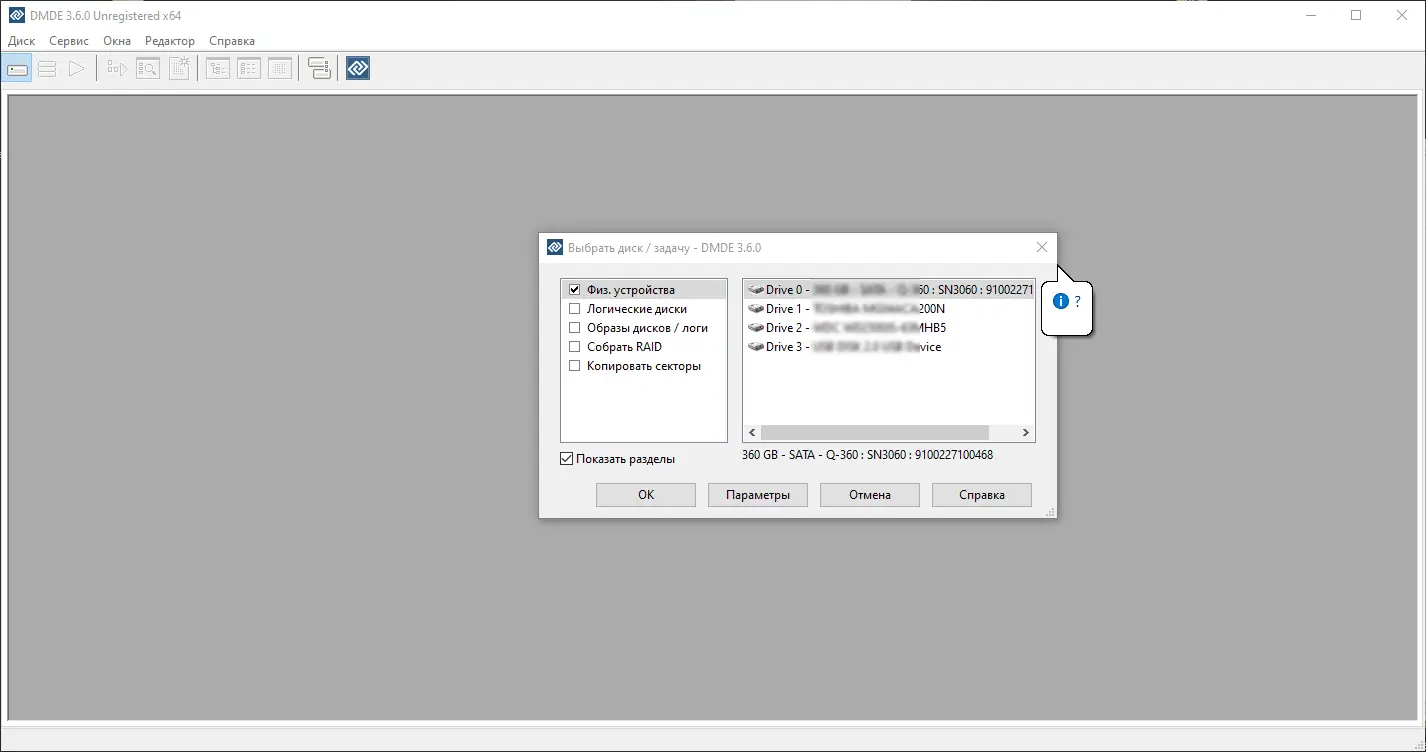Select Drive 2 in the device list

click(x=889, y=328)
